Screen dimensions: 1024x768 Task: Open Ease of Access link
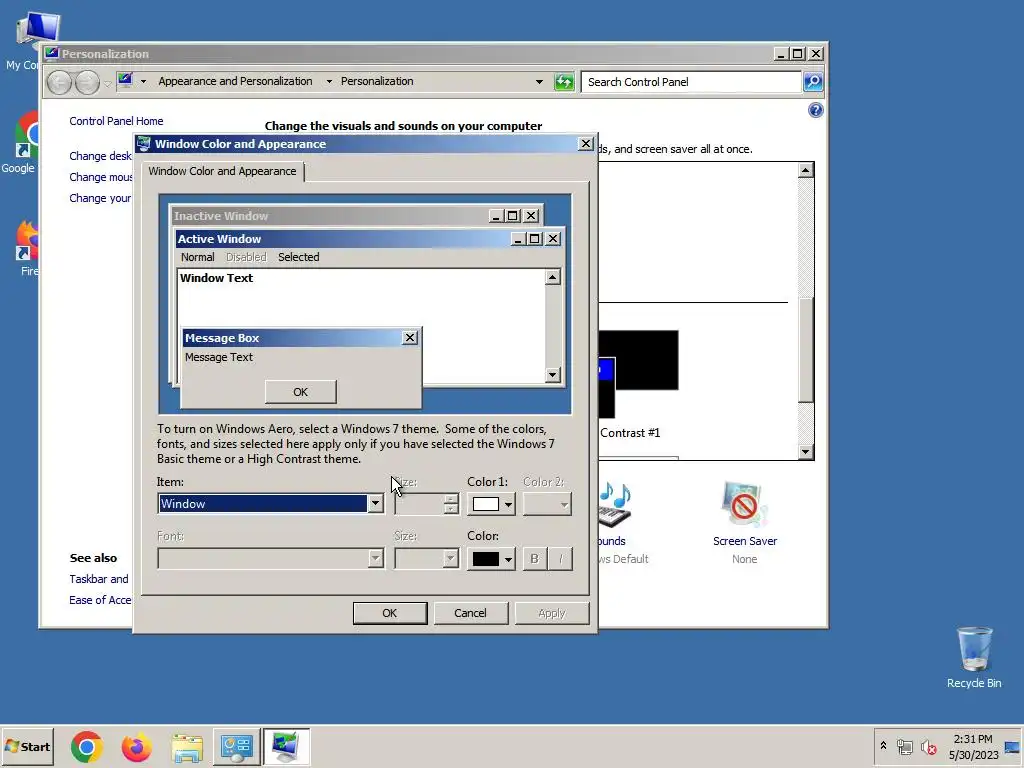click(100, 600)
